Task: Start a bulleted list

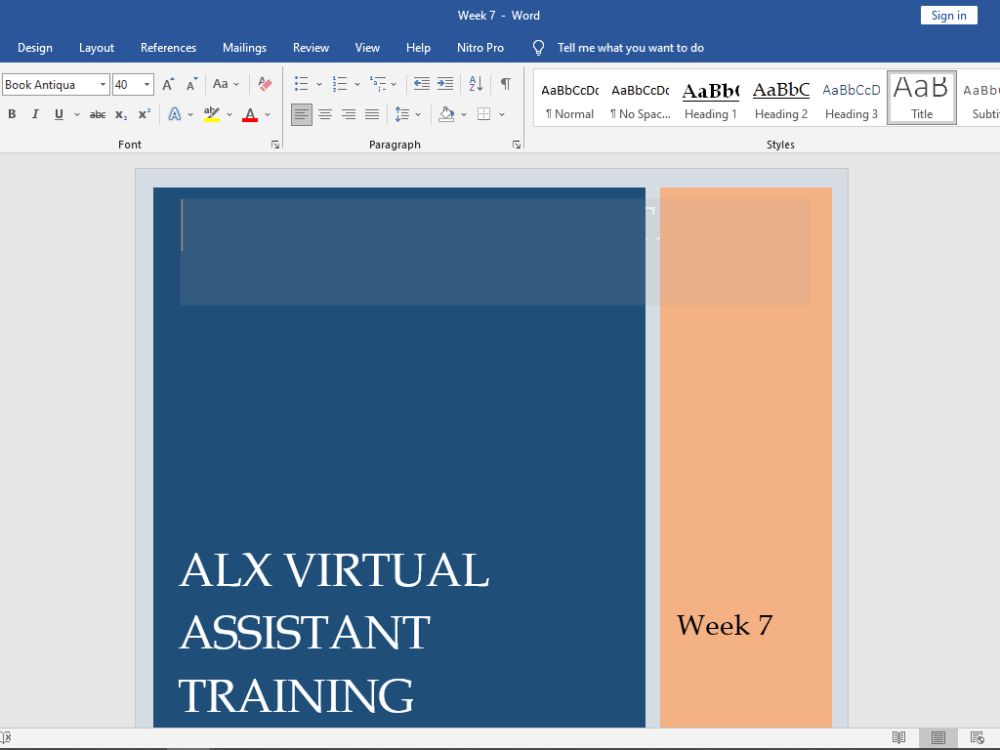Action: pos(301,84)
